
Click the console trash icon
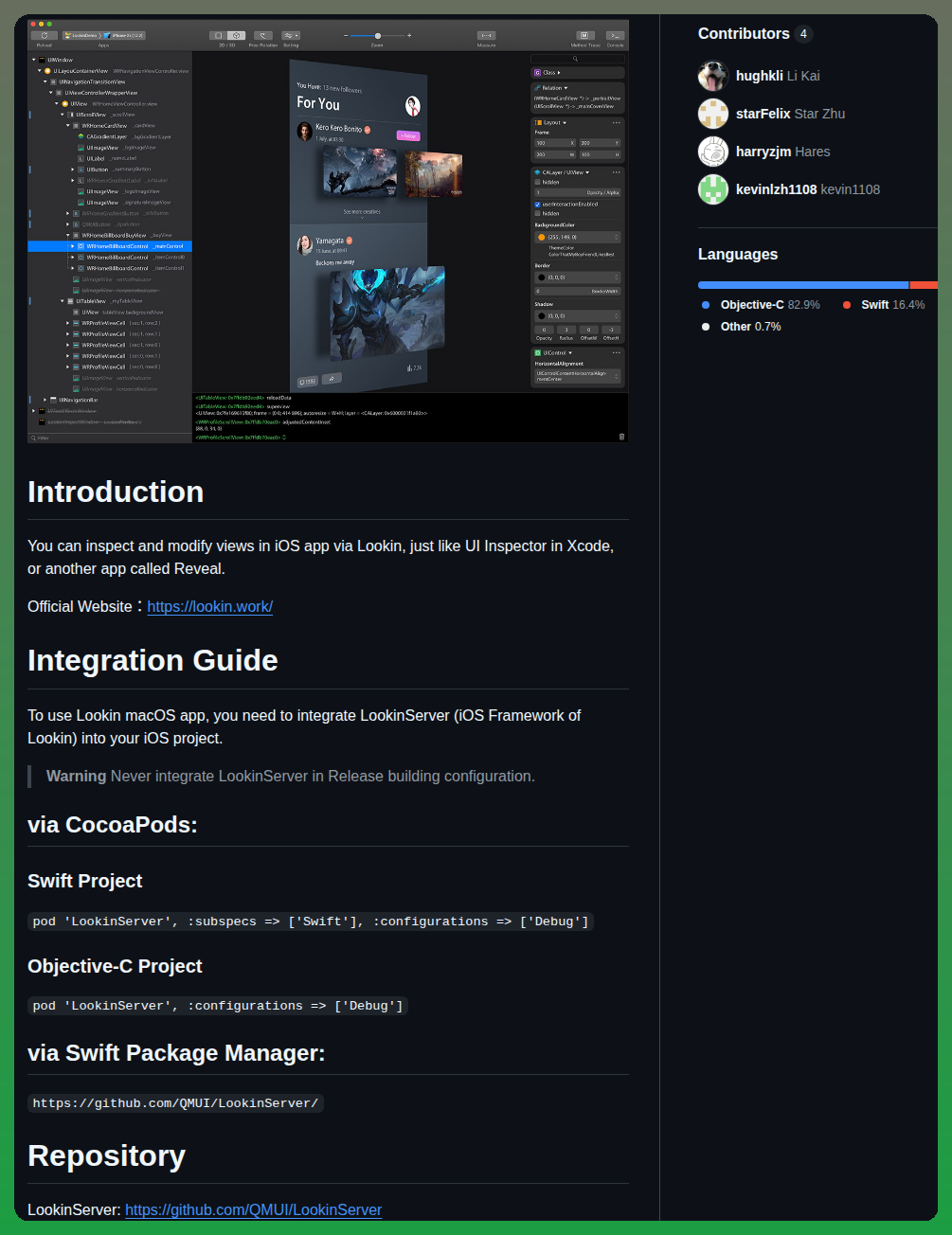tap(621, 437)
